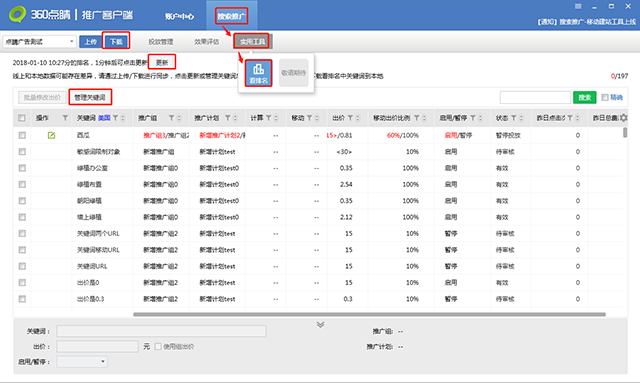Open column settings via the gear icon
Image resolution: width=640 pixels, height=383 pixels.
click(x=623, y=118)
